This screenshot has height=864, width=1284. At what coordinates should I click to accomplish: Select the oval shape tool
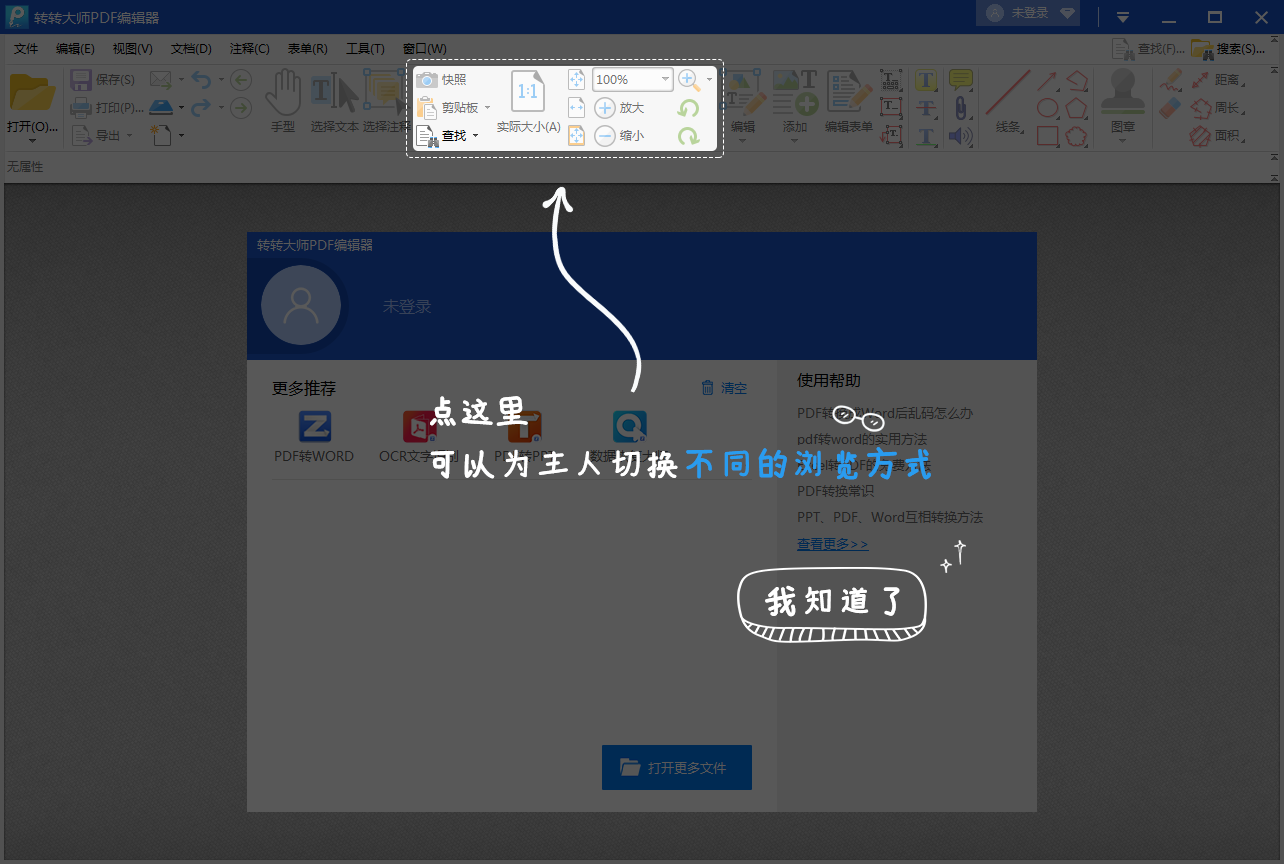[x=1047, y=108]
